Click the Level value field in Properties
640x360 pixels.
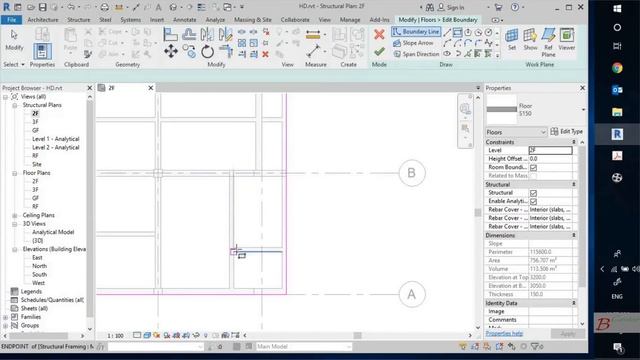coord(550,150)
